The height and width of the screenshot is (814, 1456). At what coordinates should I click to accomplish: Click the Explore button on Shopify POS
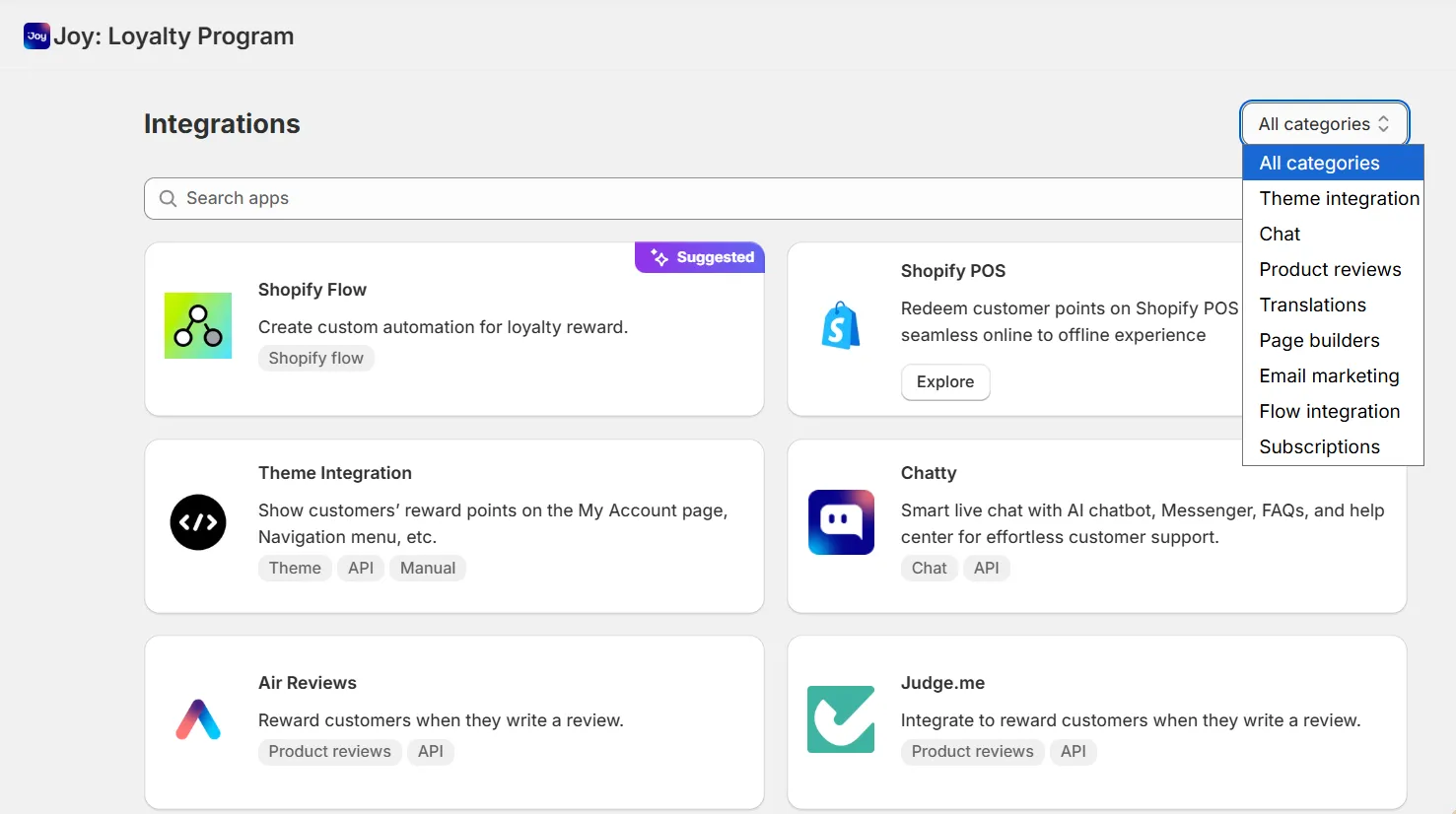[x=945, y=381]
